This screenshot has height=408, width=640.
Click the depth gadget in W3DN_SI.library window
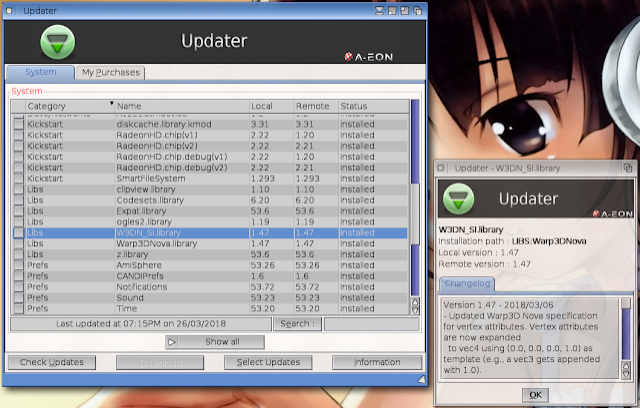click(627, 168)
